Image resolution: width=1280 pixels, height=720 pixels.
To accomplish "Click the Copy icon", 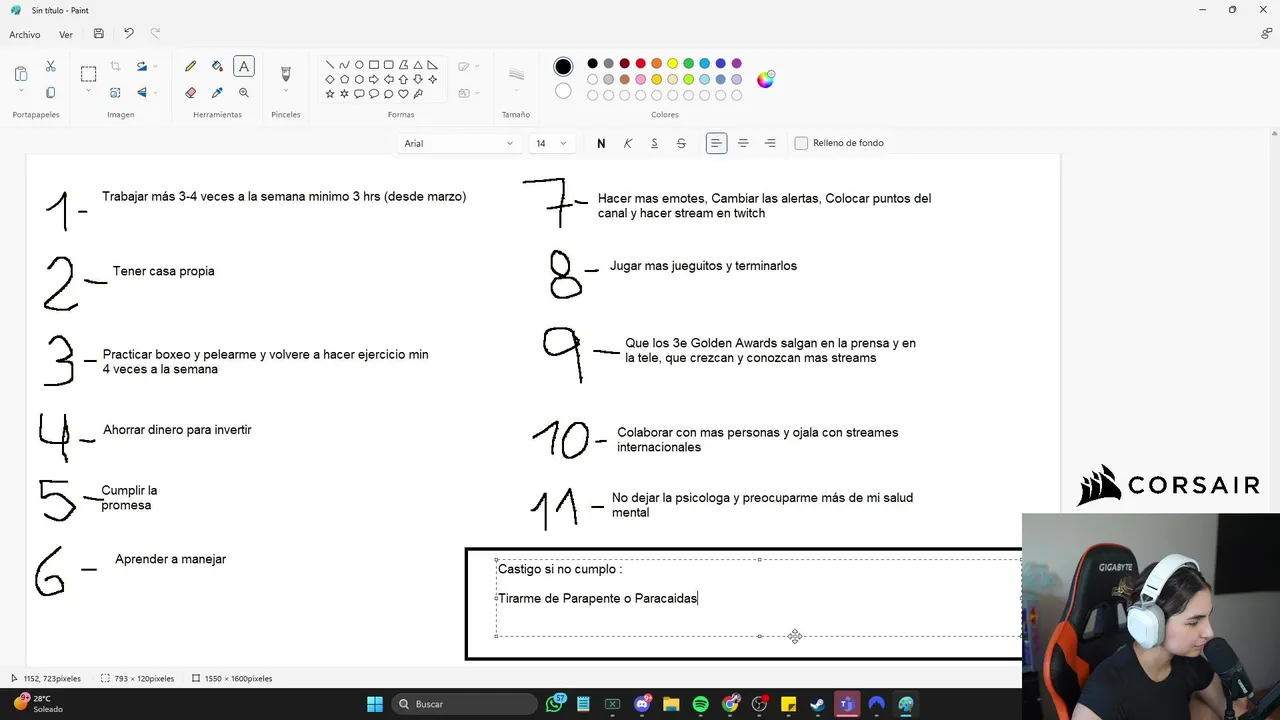I will pos(50,92).
